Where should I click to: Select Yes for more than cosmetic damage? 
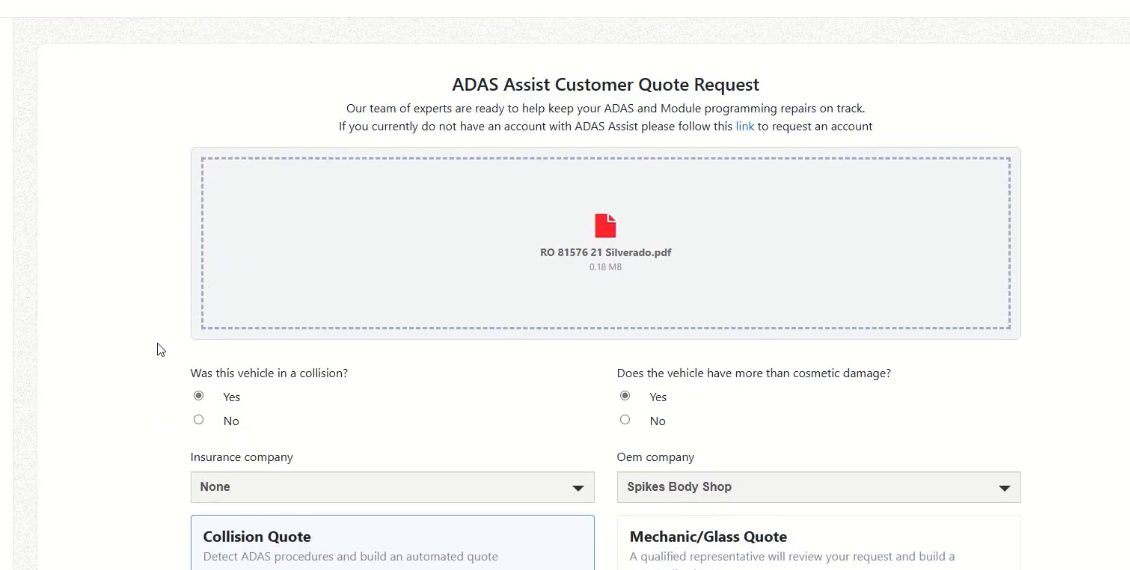[x=625, y=396]
